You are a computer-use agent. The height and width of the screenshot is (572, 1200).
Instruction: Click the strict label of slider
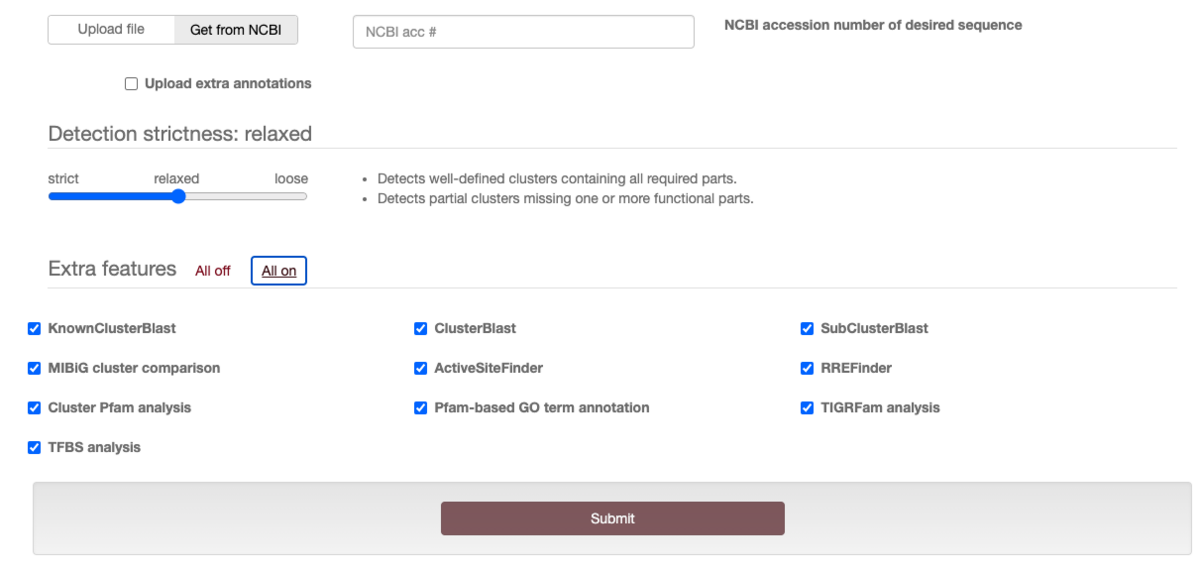pyautogui.click(x=63, y=179)
